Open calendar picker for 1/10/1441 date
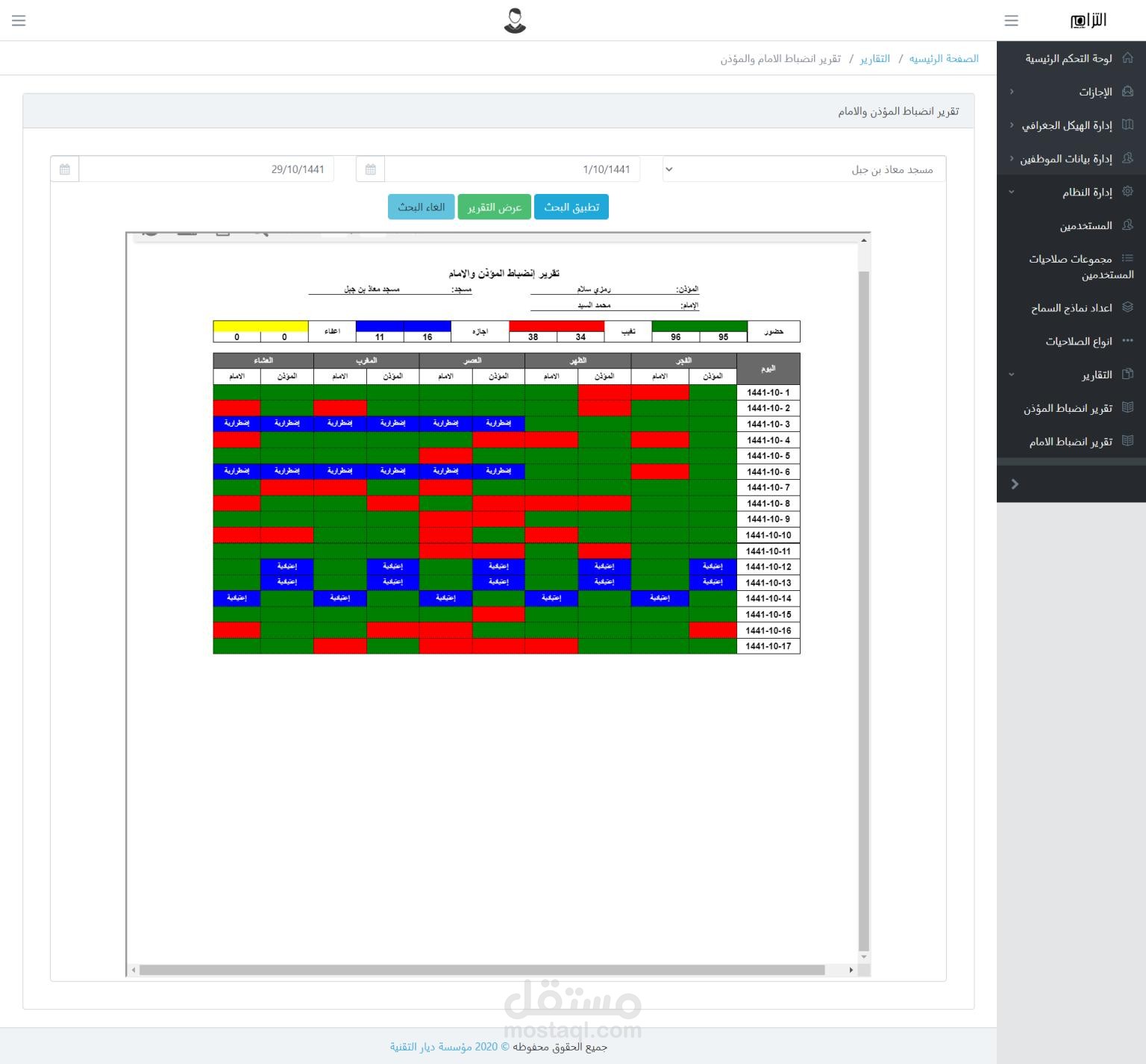The height and width of the screenshot is (1064, 1146). pyautogui.click(x=371, y=169)
